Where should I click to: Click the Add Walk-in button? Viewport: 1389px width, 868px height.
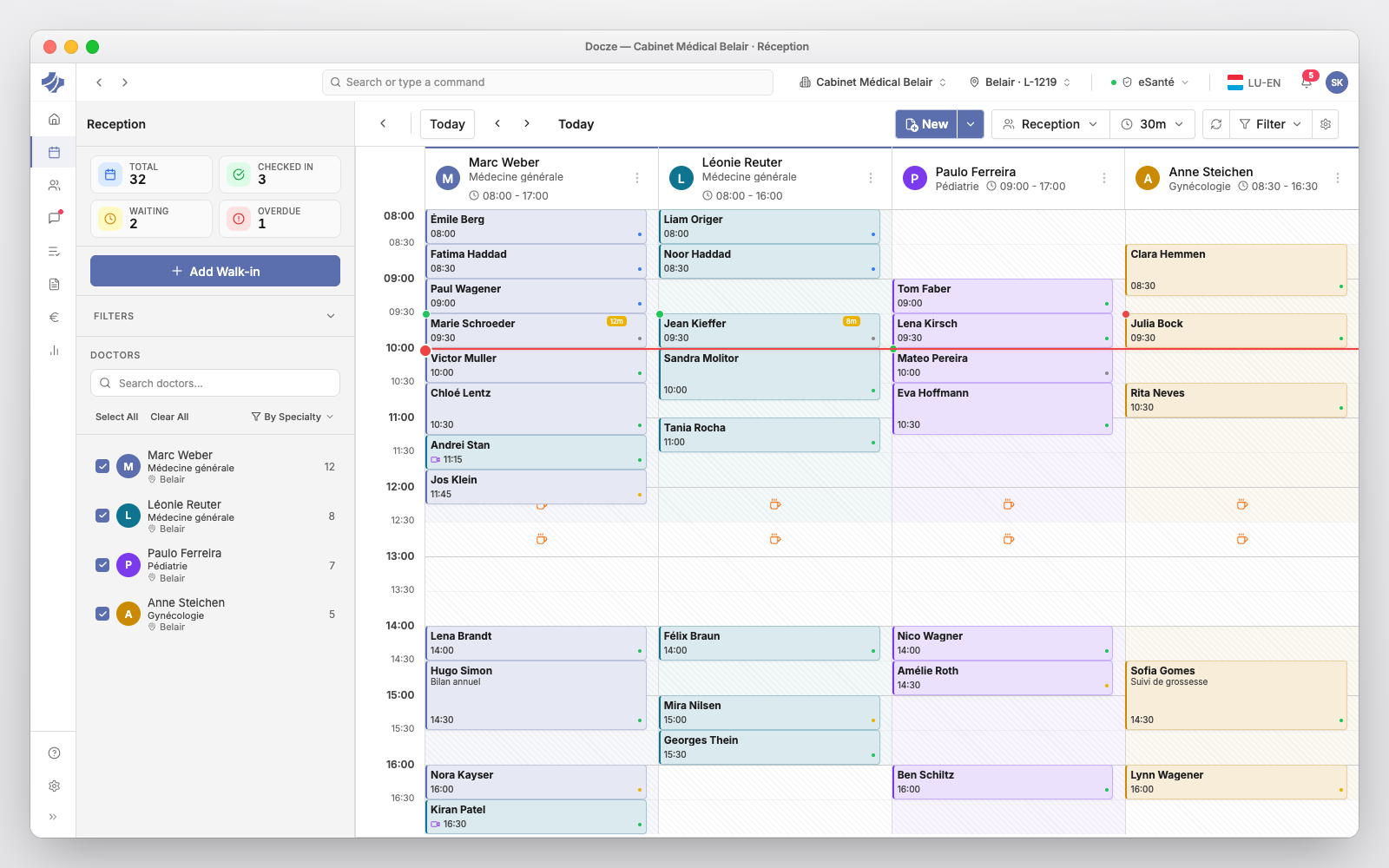point(215,271)
